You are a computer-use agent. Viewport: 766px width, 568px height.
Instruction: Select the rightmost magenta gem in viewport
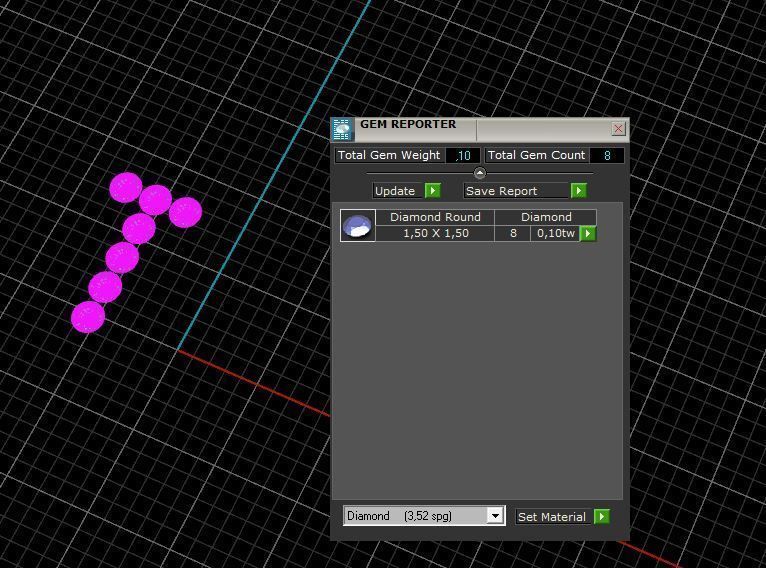186,212
